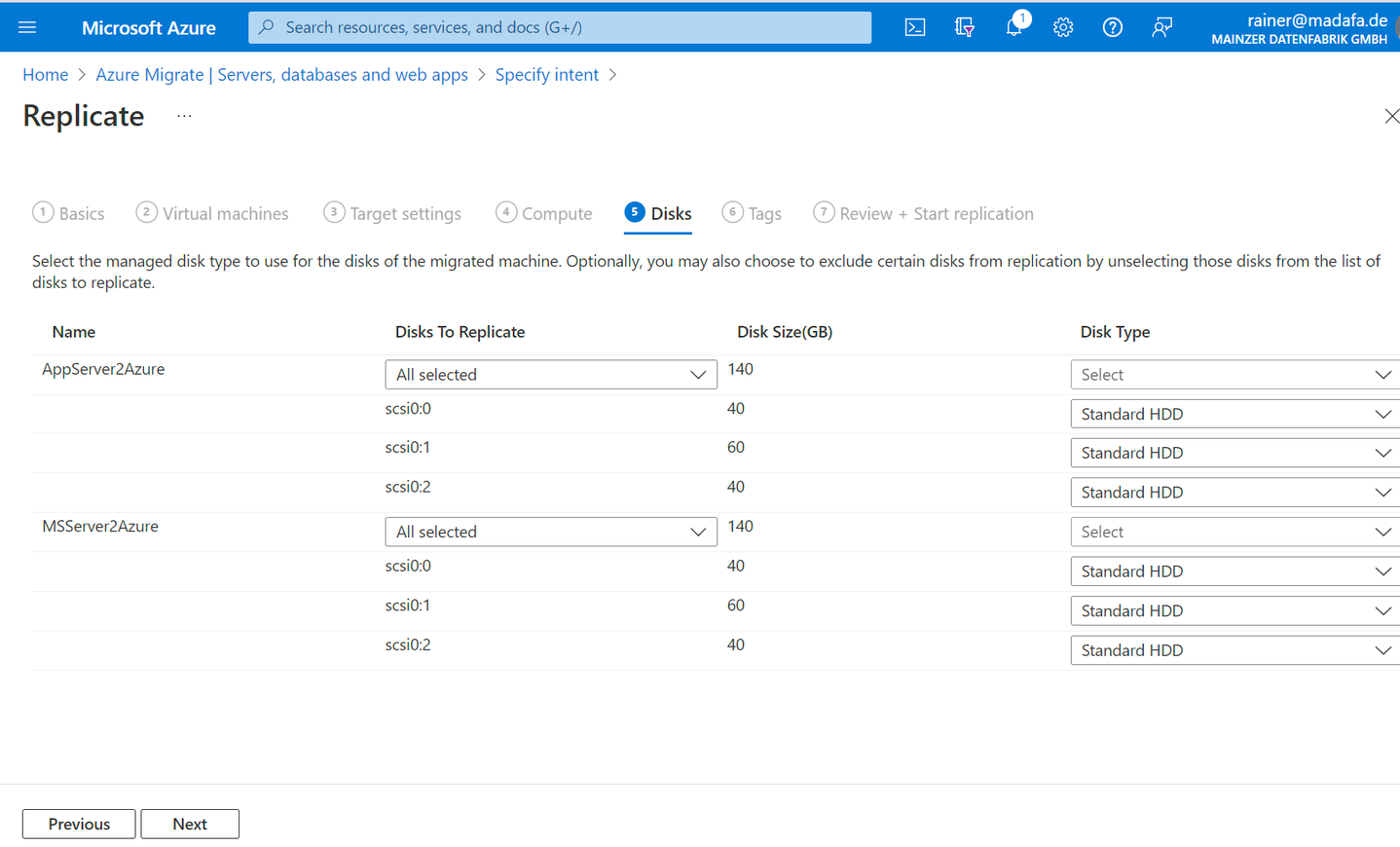Open AppServer2Azure Disks To Replicate dropdown
Viewport: 1400px width, 847px height.
click(x=551, y=375)
